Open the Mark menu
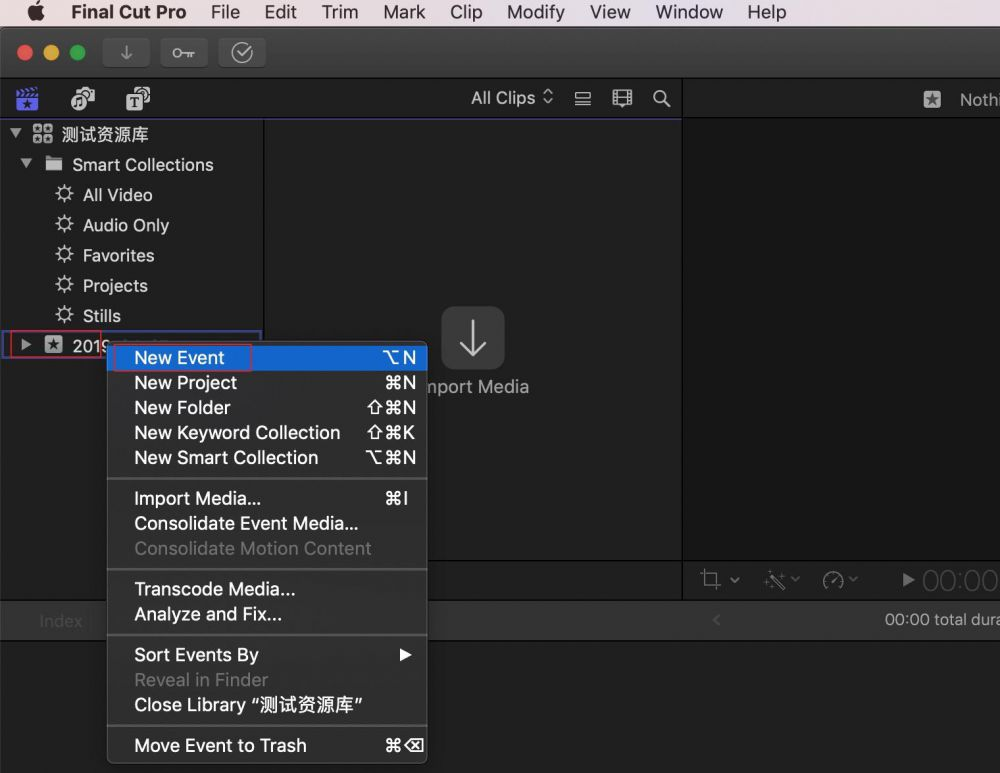This screenshot has height=773, width=1000. point(404,12)
